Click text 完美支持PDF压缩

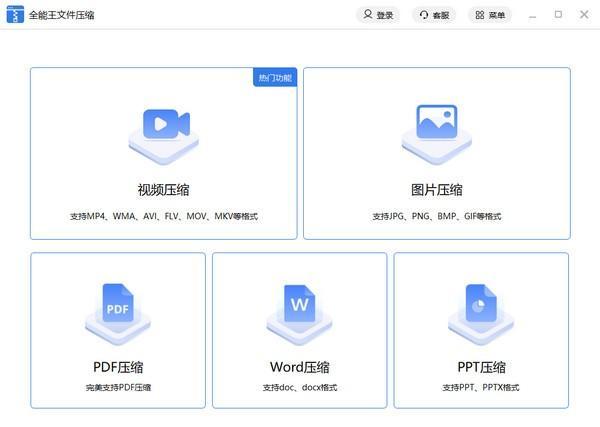point(118,388)
